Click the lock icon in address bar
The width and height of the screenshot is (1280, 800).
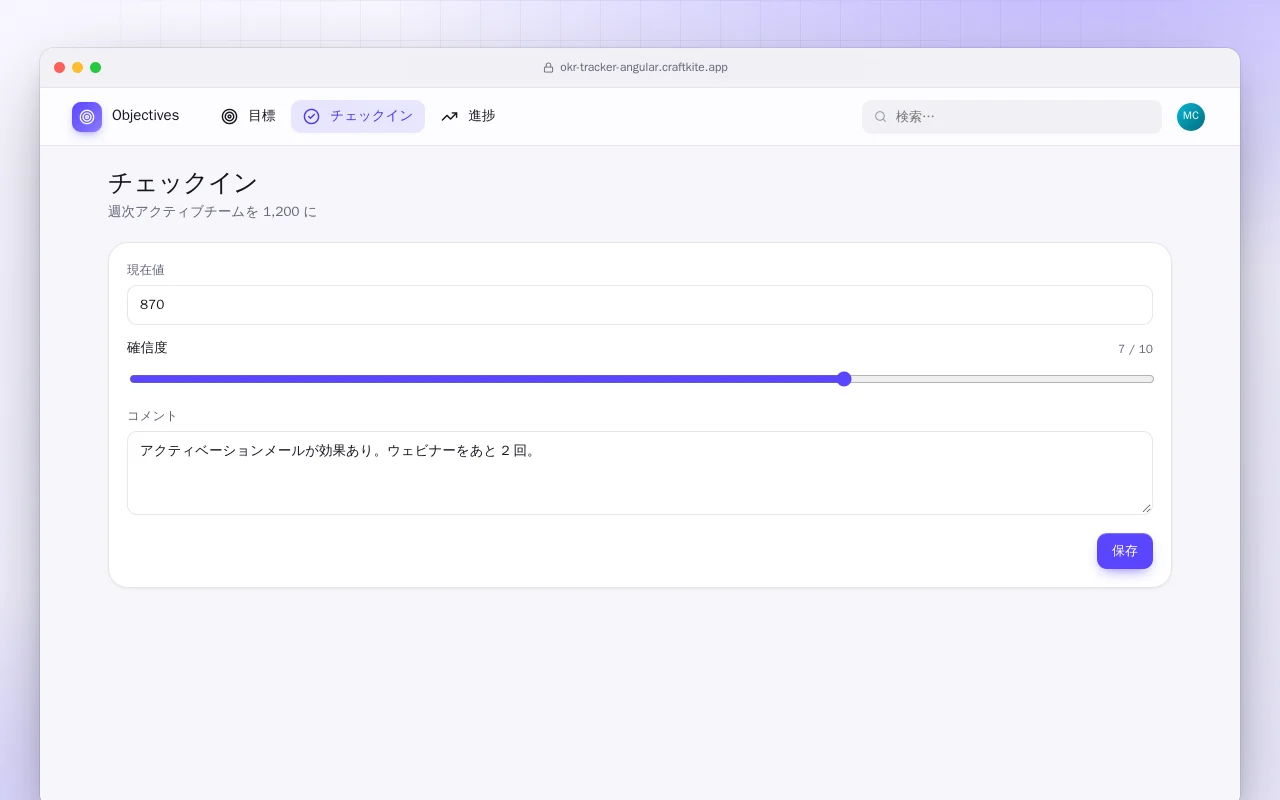tap(548, 68)
